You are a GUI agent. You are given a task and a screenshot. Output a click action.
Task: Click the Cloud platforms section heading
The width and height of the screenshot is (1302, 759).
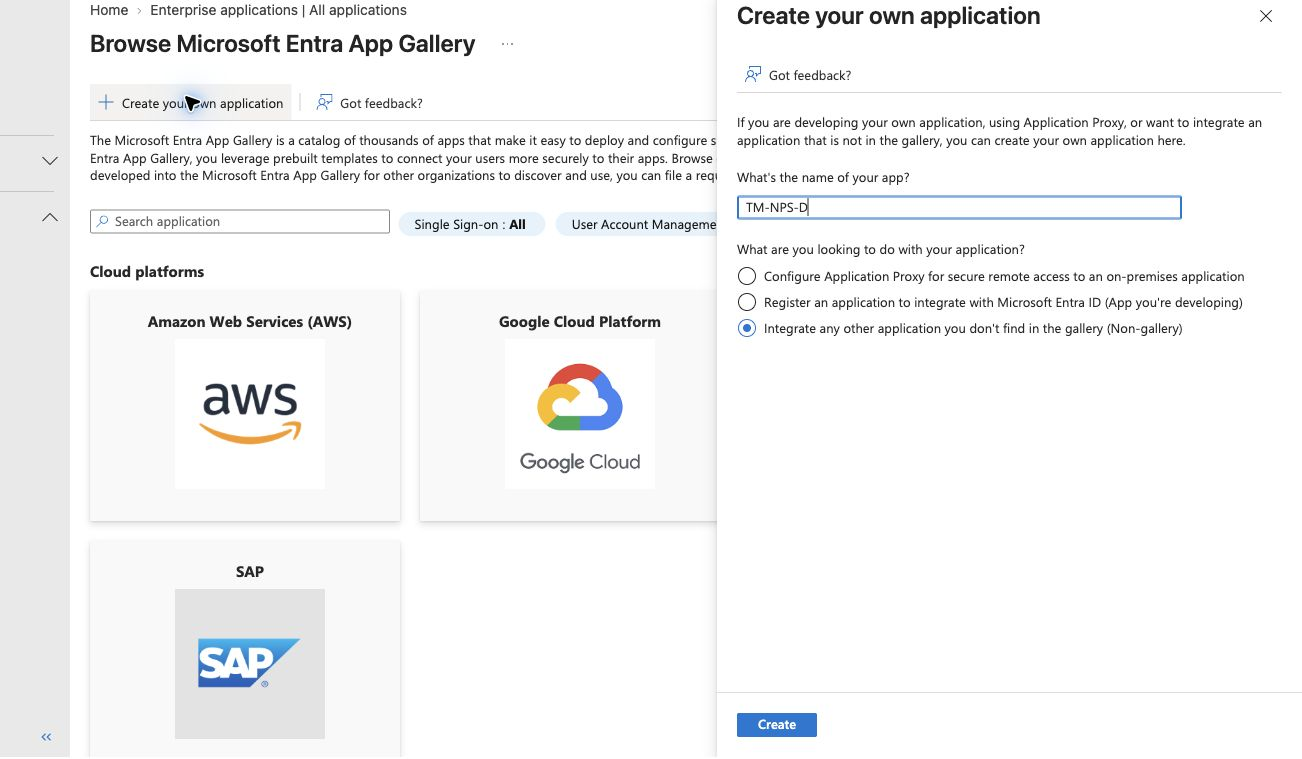click(x=147, y=272)
